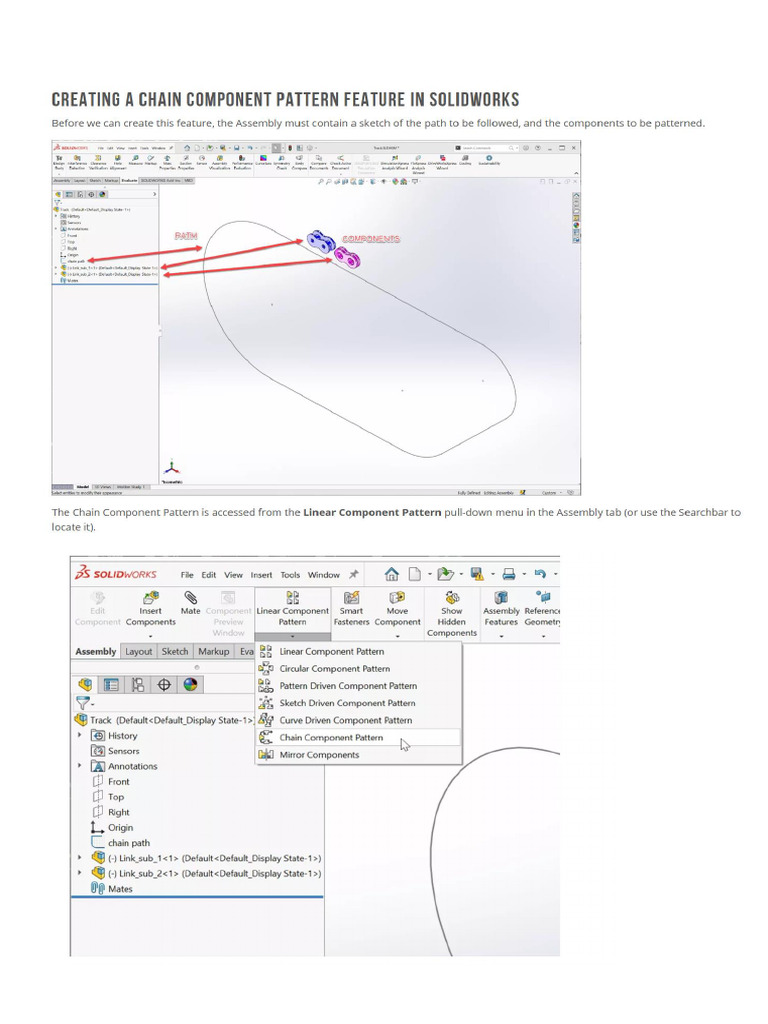Choose Curve Driven Component Pattern
Viewport: 768px width, 1024px height.
pyautogui.click(x=358, y=720)
